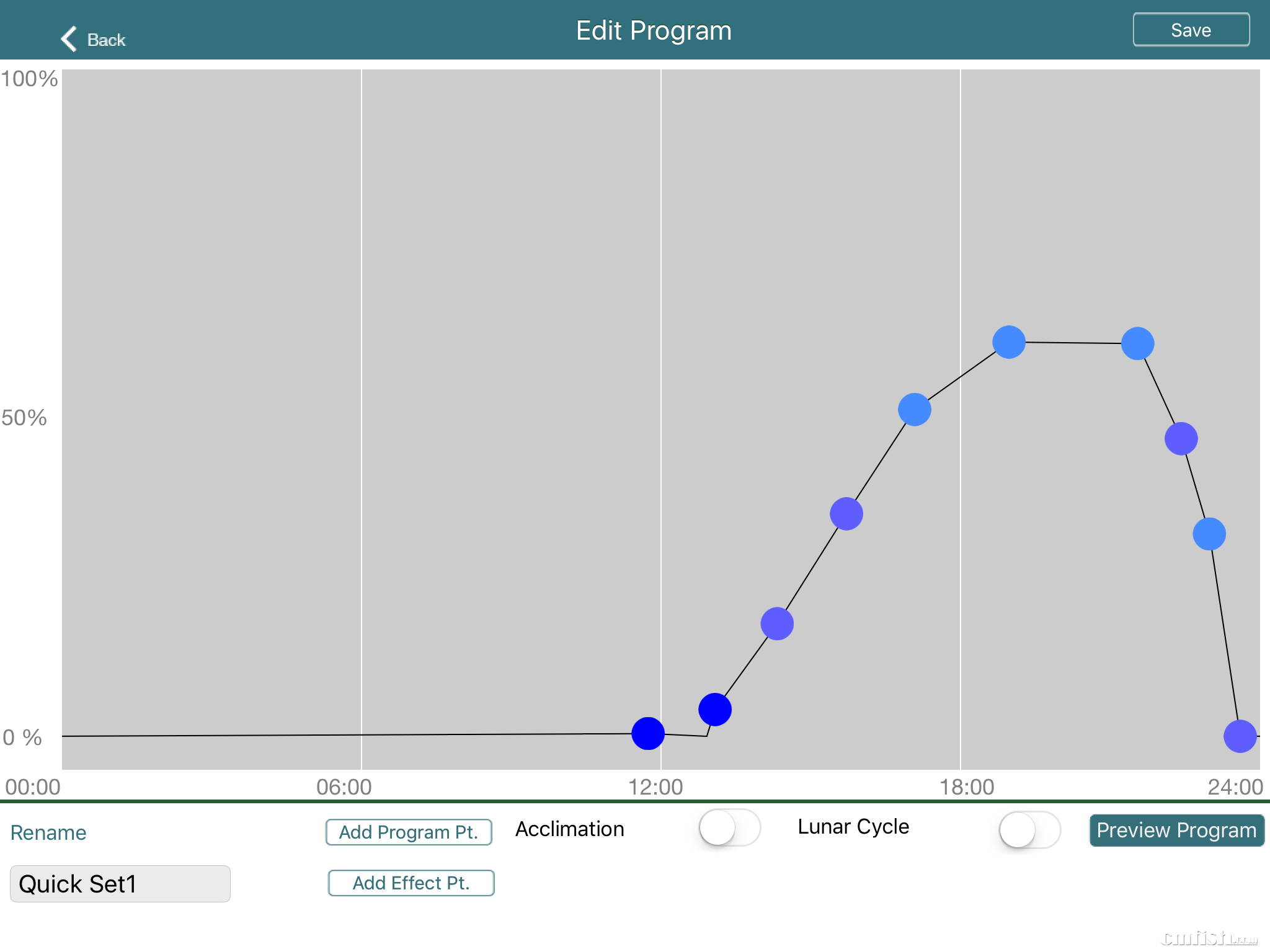Viewport: 1270px width, 952px height.
Task: Select purple point near 14:00
Action: [x=777, y=624]
